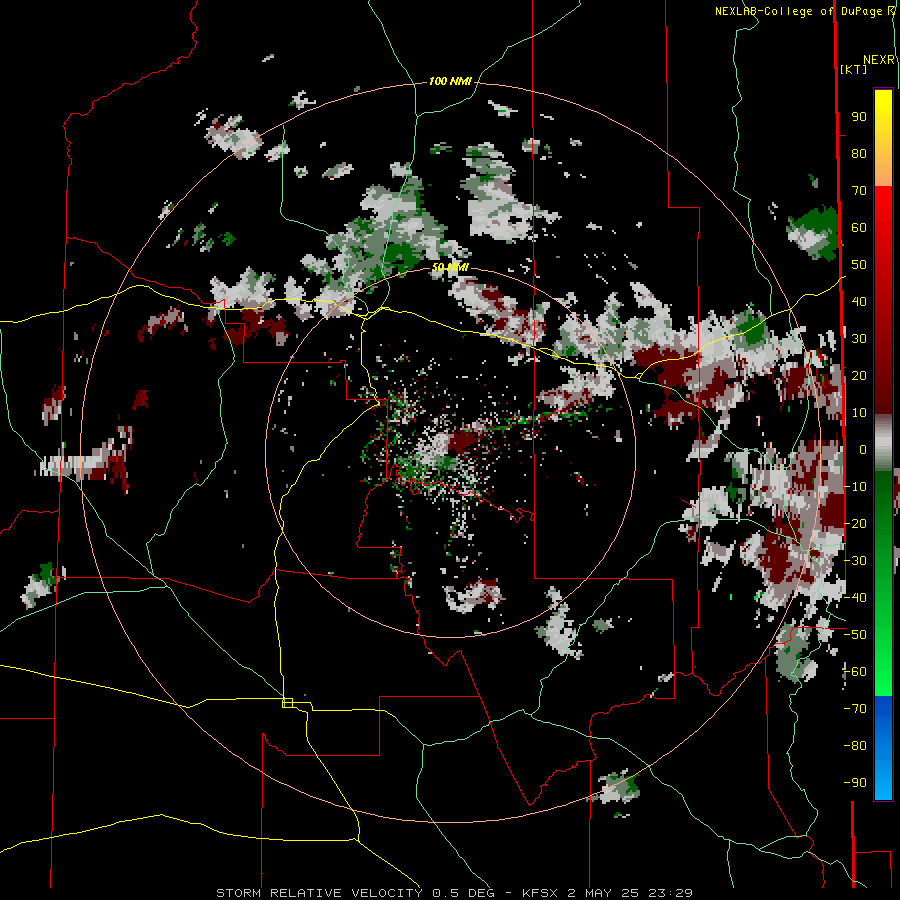
Task: Click the 50 value on the velocity scale
Action: 859,265
